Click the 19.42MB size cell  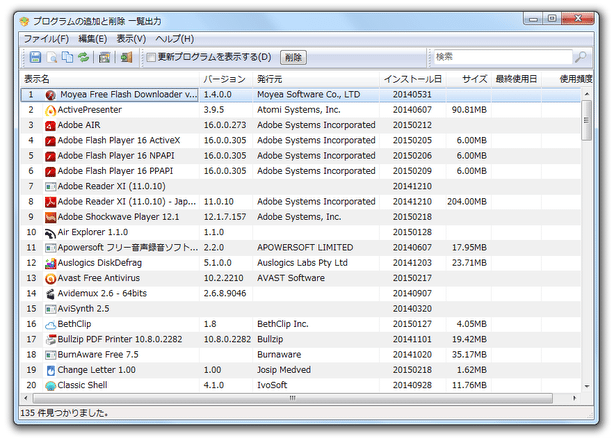(470, 340)
